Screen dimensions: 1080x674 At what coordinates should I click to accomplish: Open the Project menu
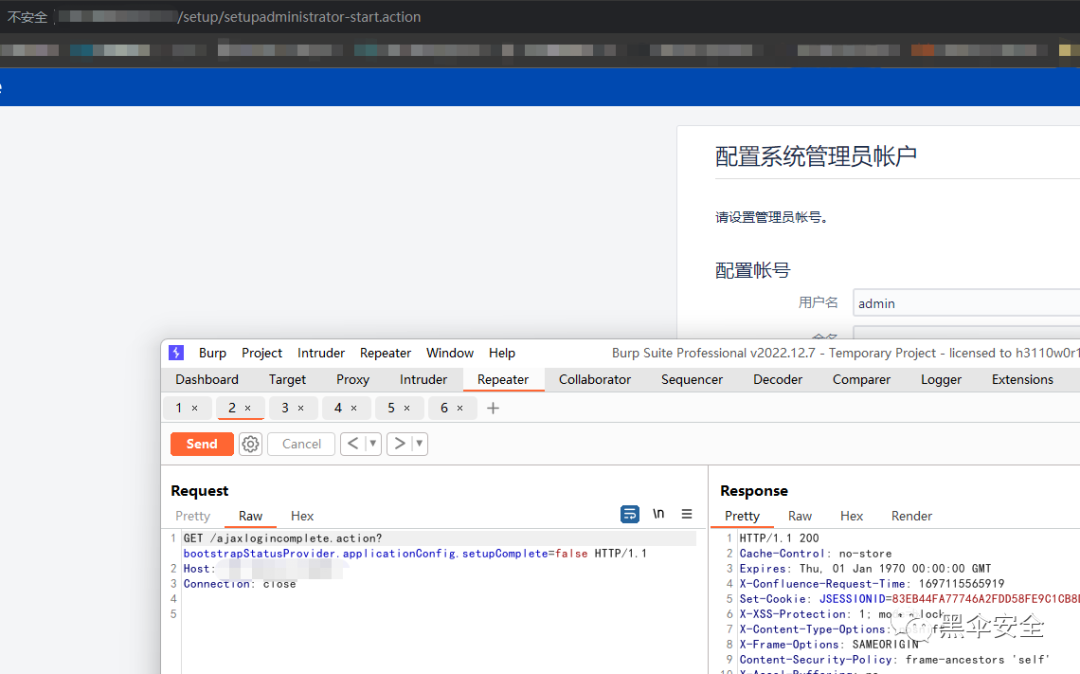[x=262, y=353]
